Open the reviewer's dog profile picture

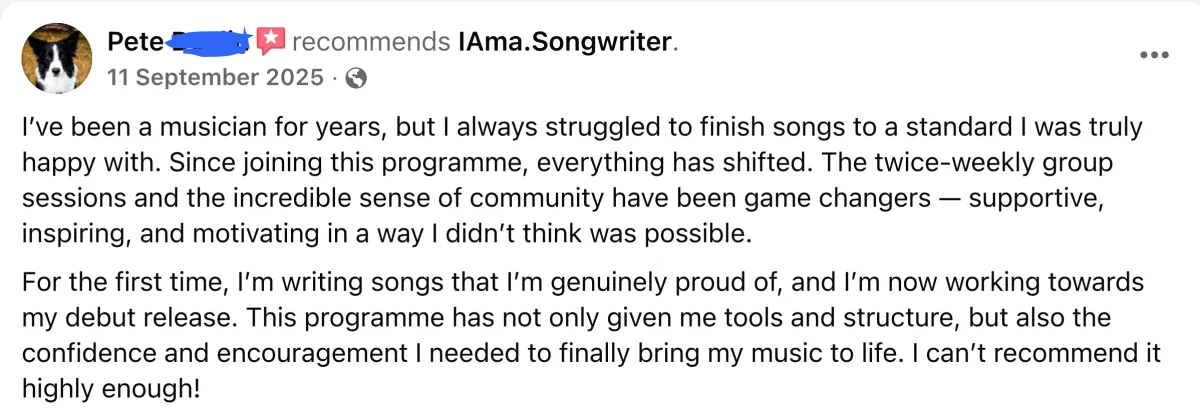57,57
